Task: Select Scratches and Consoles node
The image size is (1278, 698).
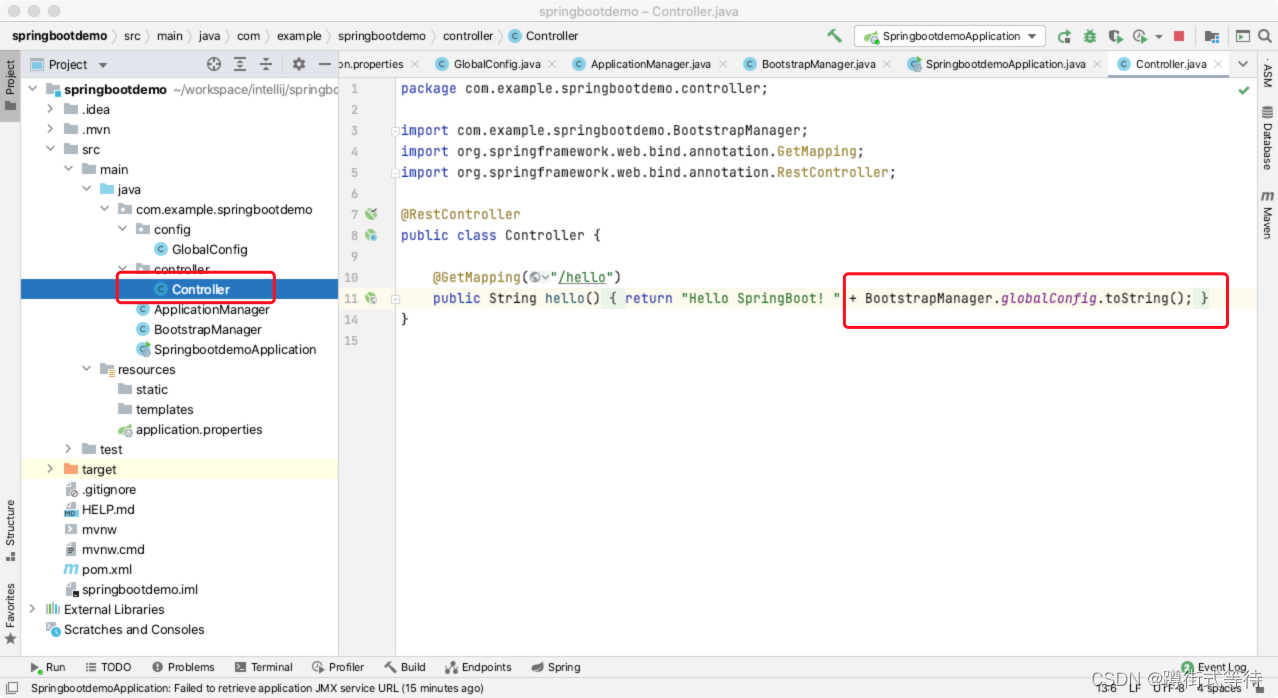Action: (x=134, y=629)
